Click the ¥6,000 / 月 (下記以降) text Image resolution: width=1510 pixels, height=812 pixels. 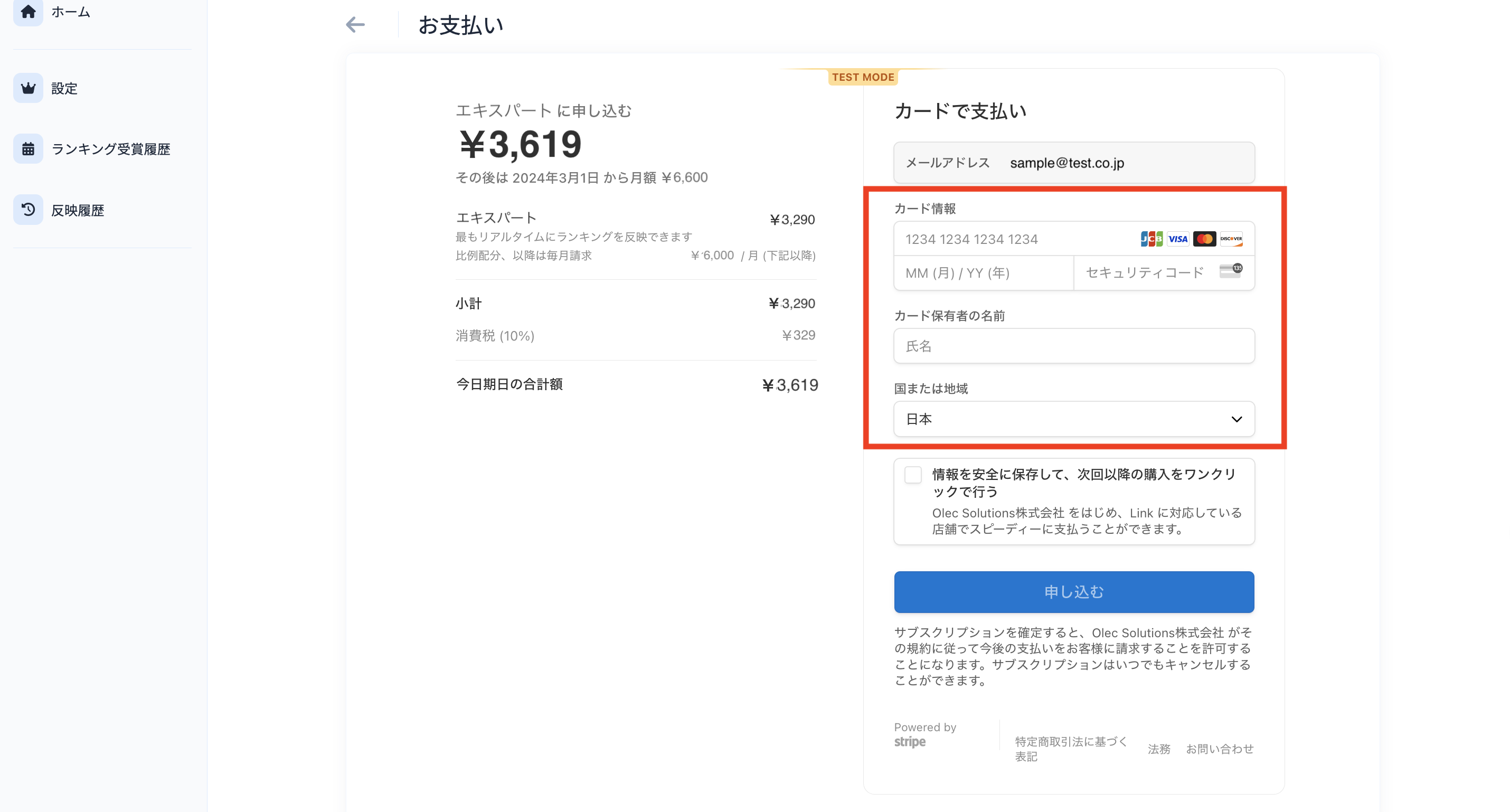click(753, 256)
